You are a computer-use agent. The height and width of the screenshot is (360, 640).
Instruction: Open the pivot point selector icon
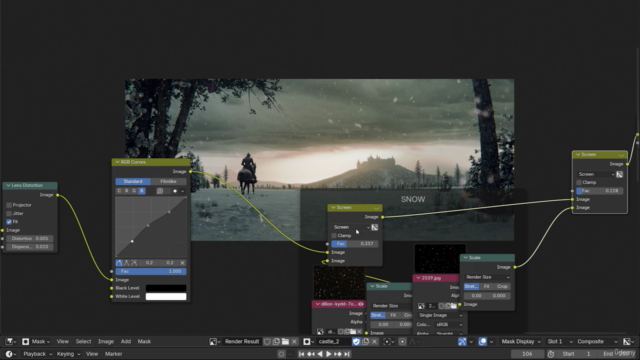[x=388, y=341]
